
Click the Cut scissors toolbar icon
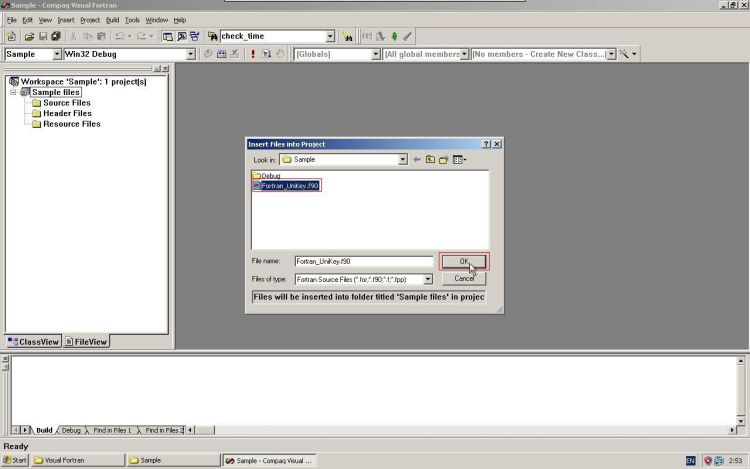73,36
